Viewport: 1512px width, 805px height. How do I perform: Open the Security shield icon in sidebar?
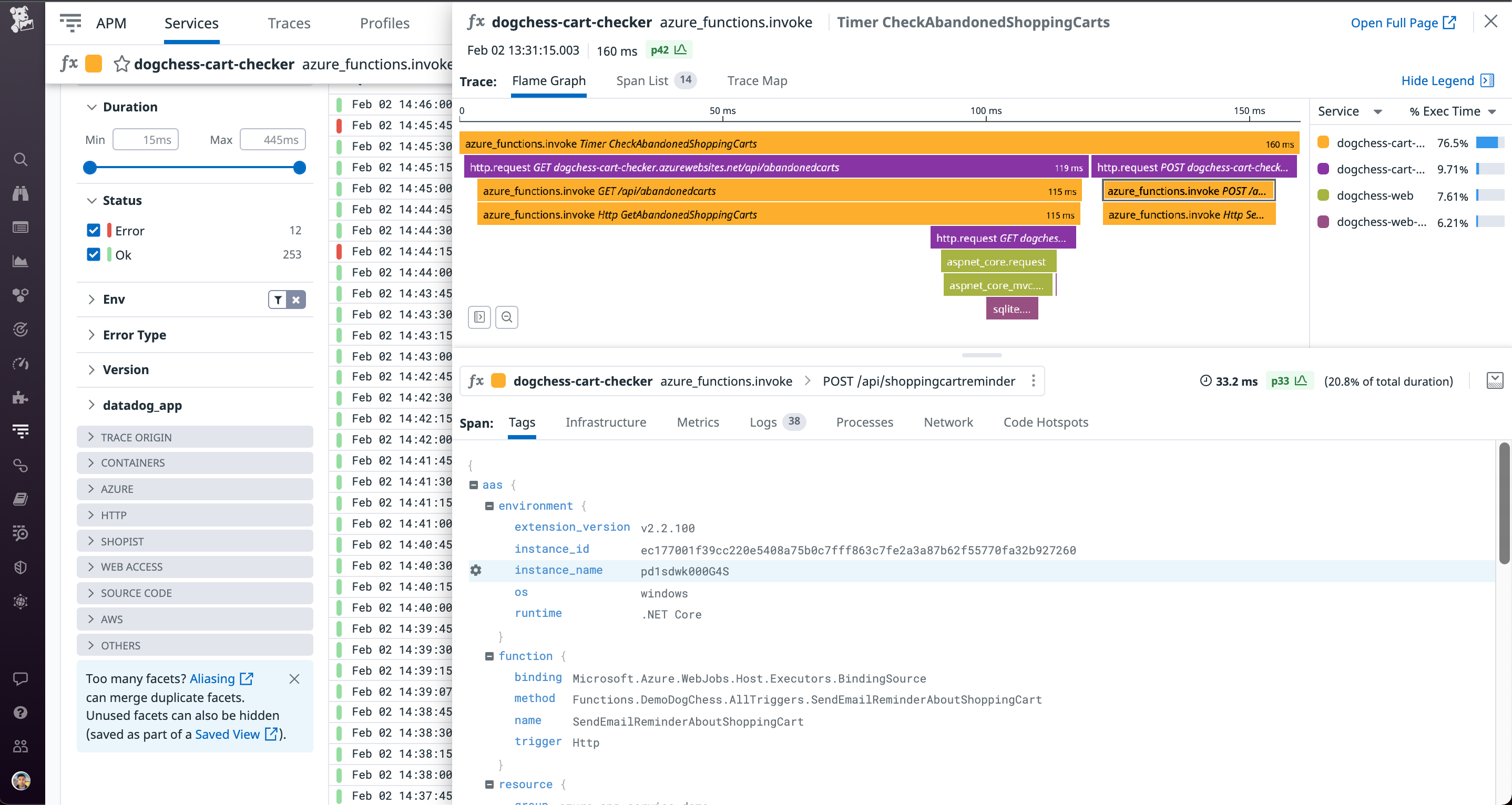point(21,567)
